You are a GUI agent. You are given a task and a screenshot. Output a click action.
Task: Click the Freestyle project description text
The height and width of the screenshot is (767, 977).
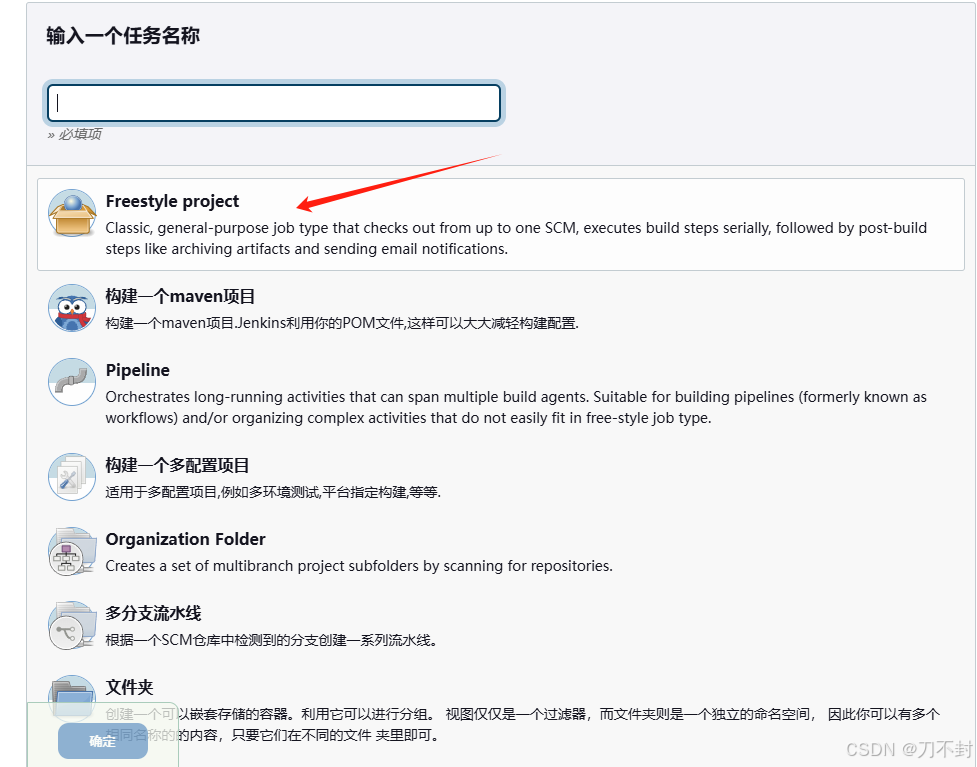pos(516,238)
